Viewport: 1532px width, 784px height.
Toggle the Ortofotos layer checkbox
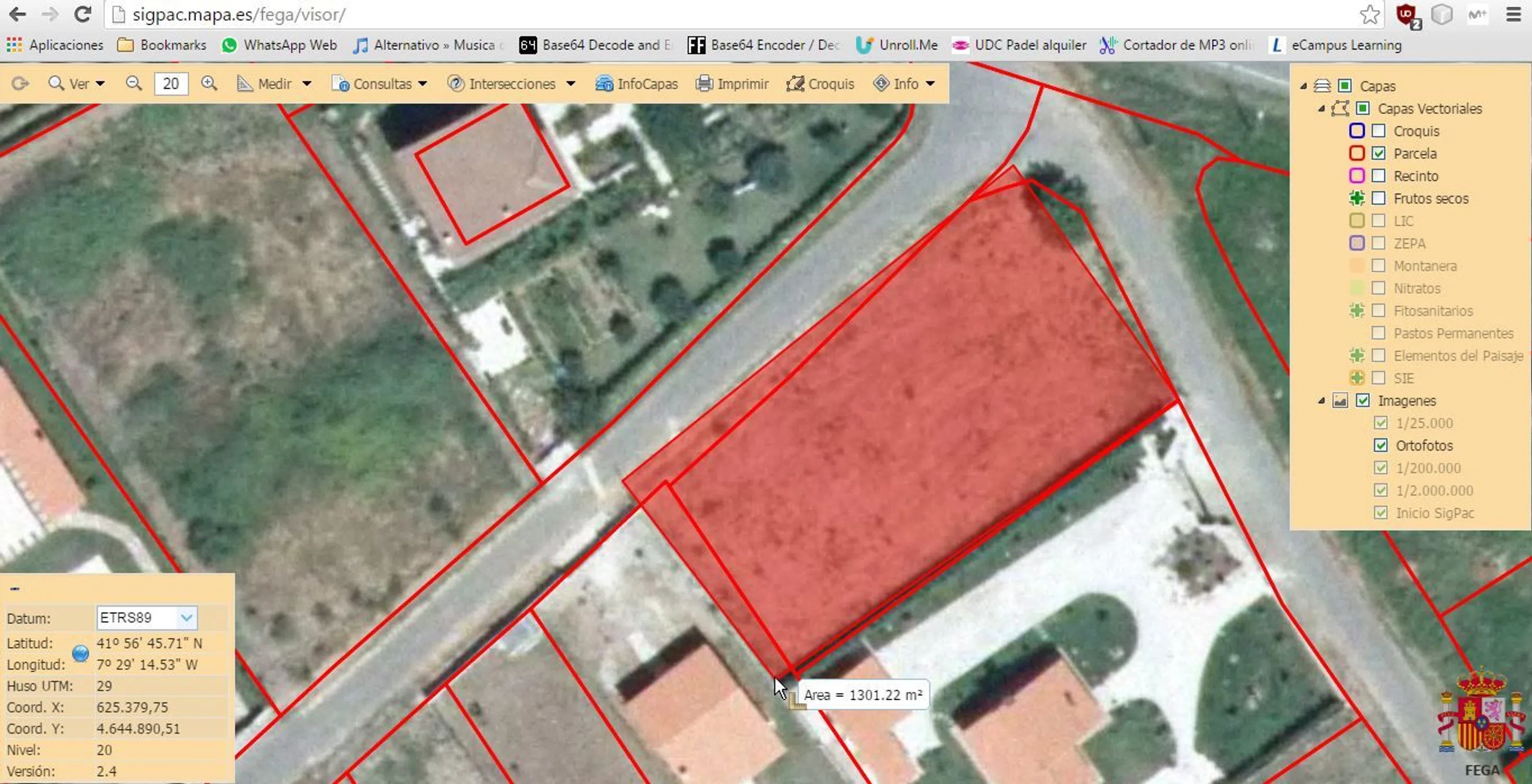pyautogui.click(x=1380, y=445)
